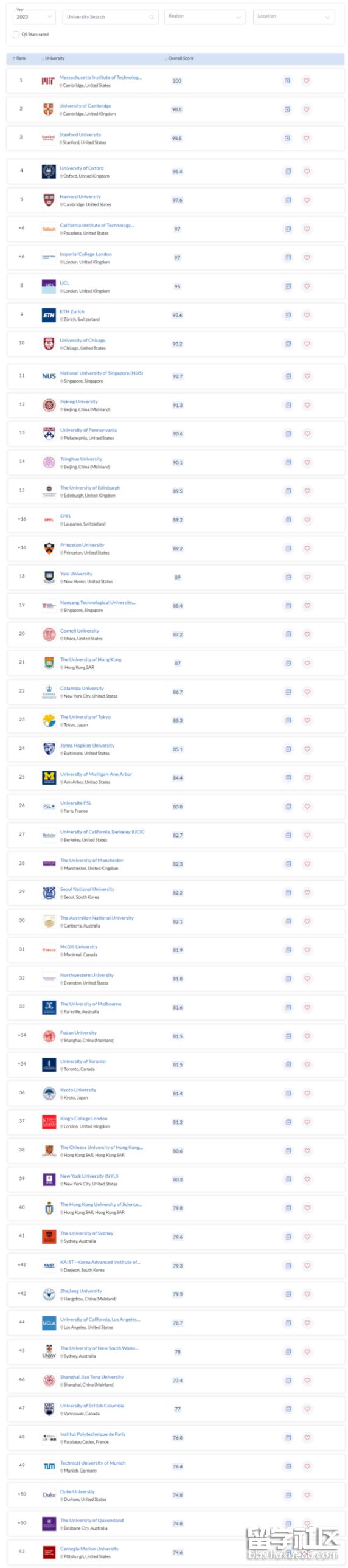The height and width of the screenshot is (1568, 348).
Task: Sort by the Rank column header
Action: pos(19,58)
